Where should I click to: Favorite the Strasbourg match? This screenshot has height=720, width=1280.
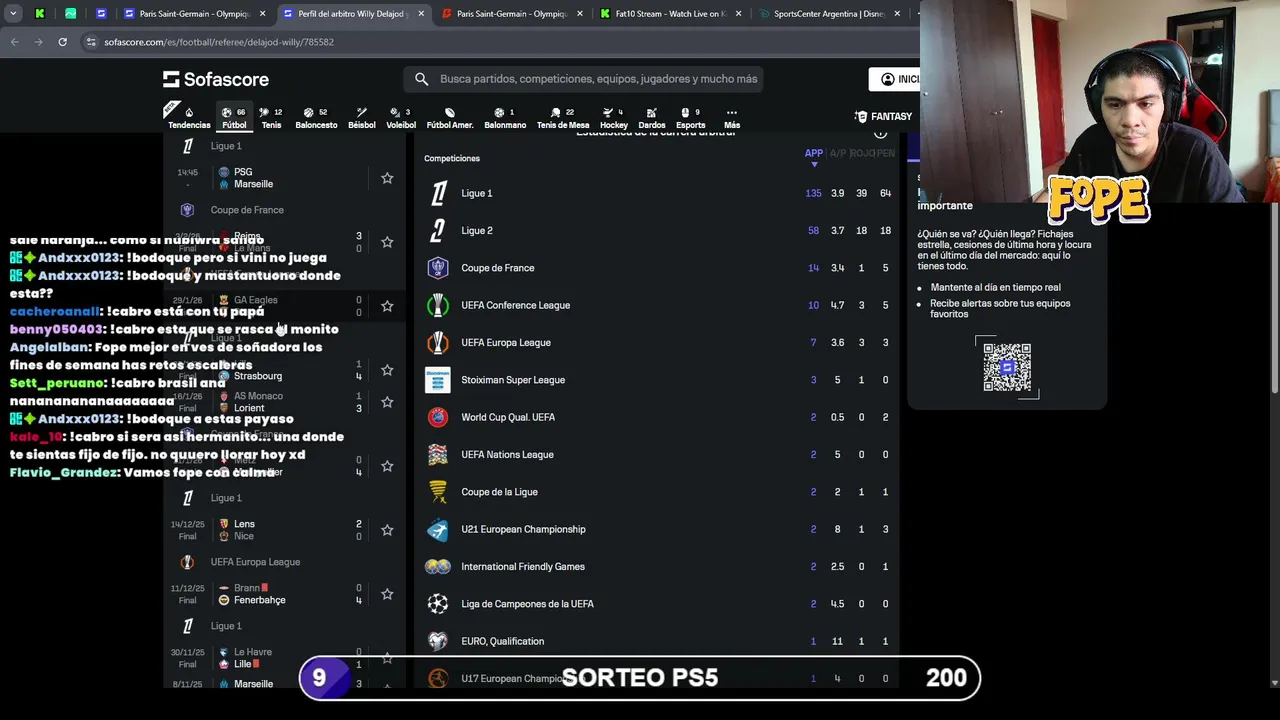pyautogui.click(x=387, y=370)
